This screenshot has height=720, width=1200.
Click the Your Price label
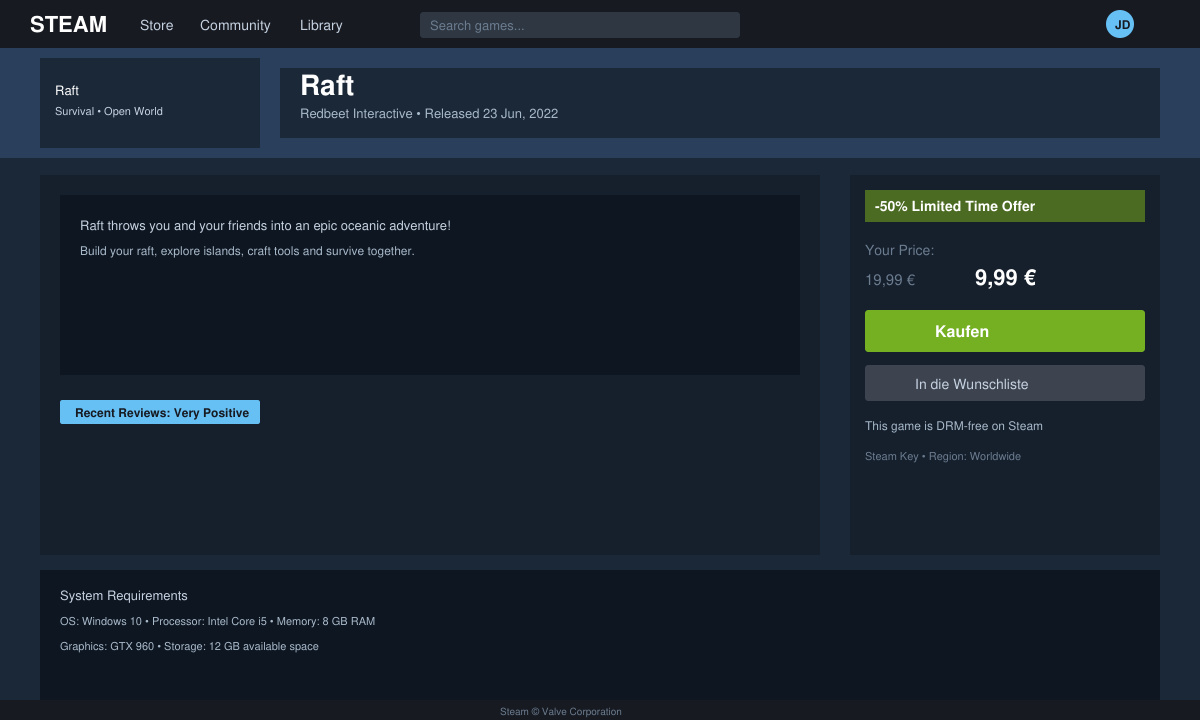click(899, 250)
